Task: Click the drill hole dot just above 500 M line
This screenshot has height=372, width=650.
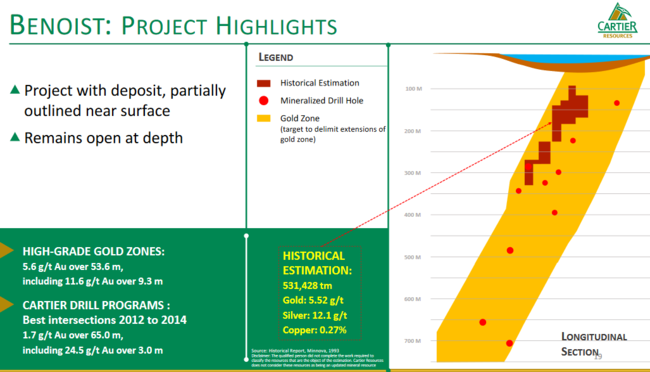Action: [510, 250]
